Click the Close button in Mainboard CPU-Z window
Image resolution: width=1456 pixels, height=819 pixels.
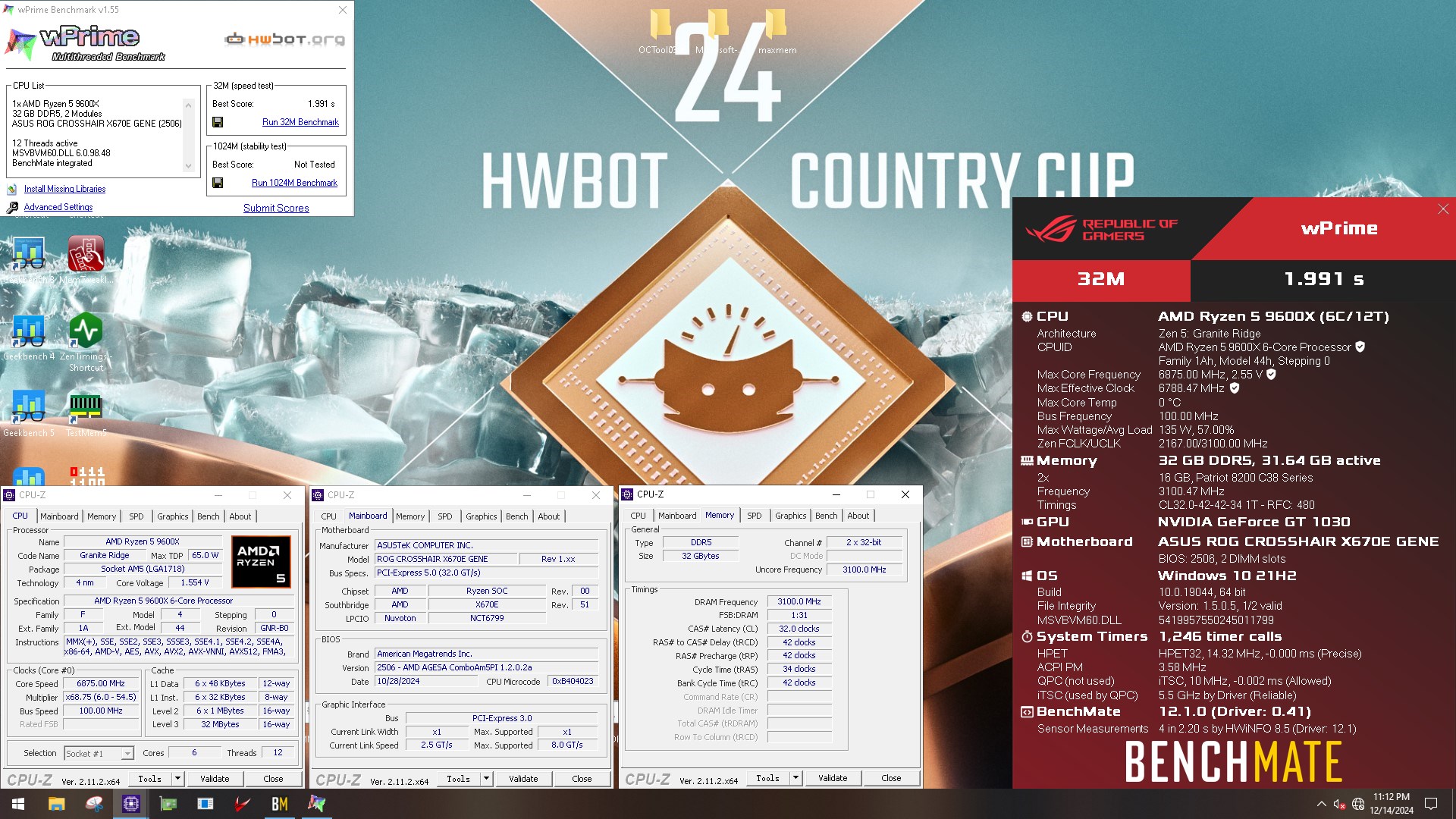click(582, 779)
